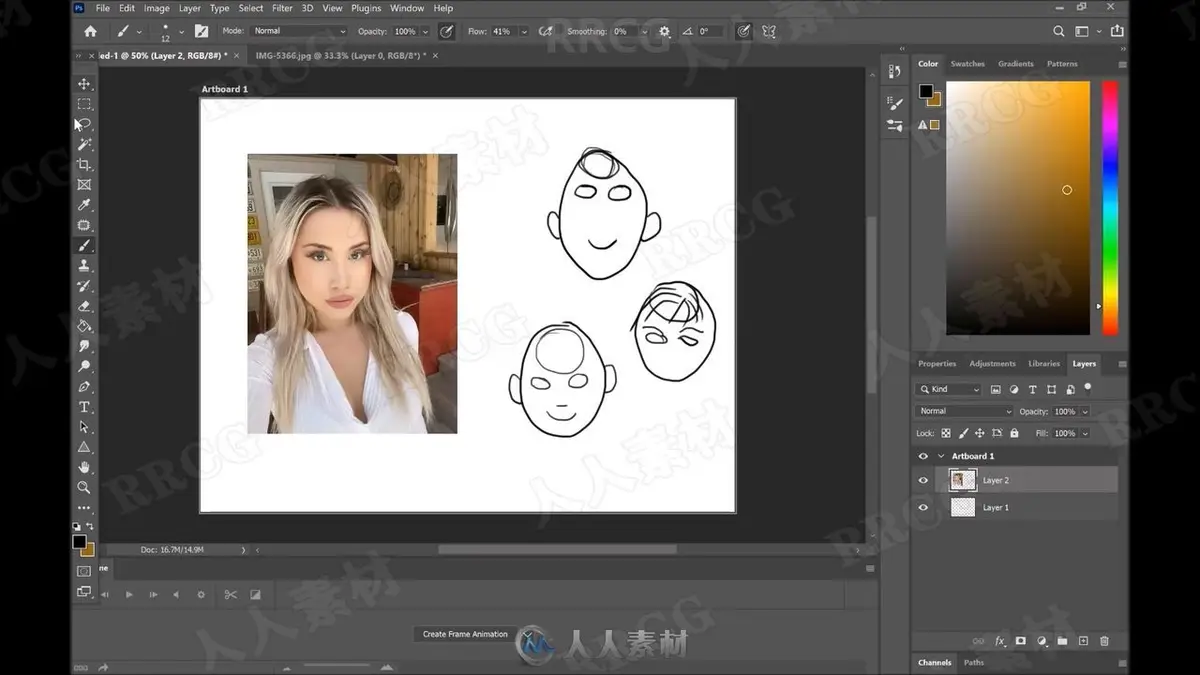Collapse the Artboard 1 group
Screen dimensions: 1200x675
tap(941, 456)
